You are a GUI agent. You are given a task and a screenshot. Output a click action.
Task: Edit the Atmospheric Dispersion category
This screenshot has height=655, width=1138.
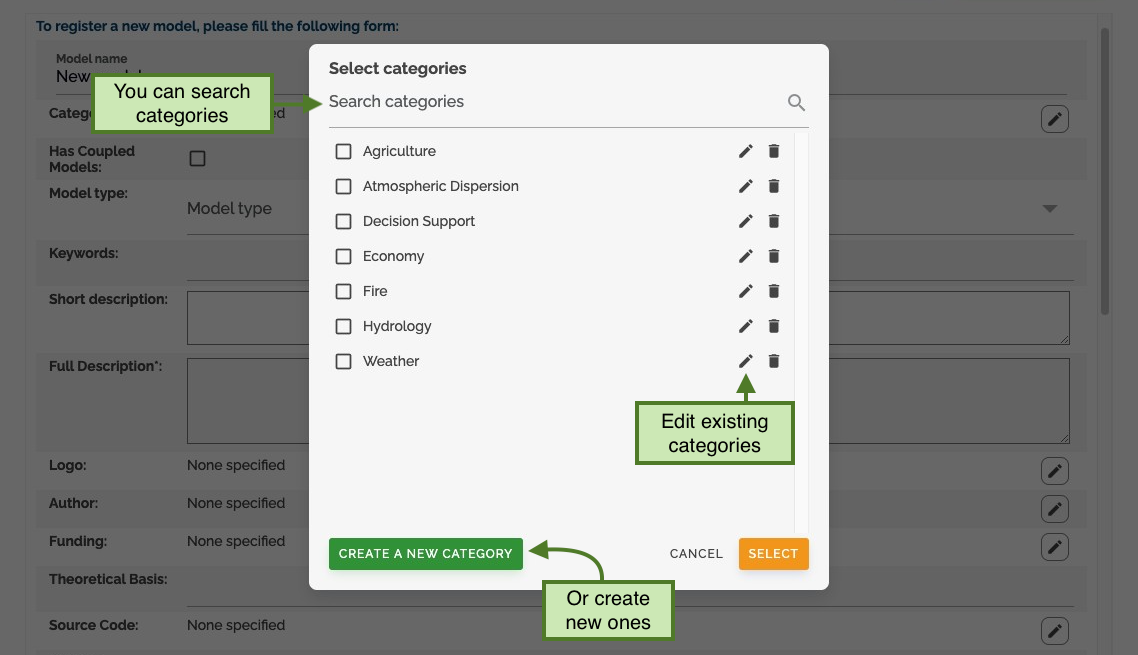[x=745, y=186]
